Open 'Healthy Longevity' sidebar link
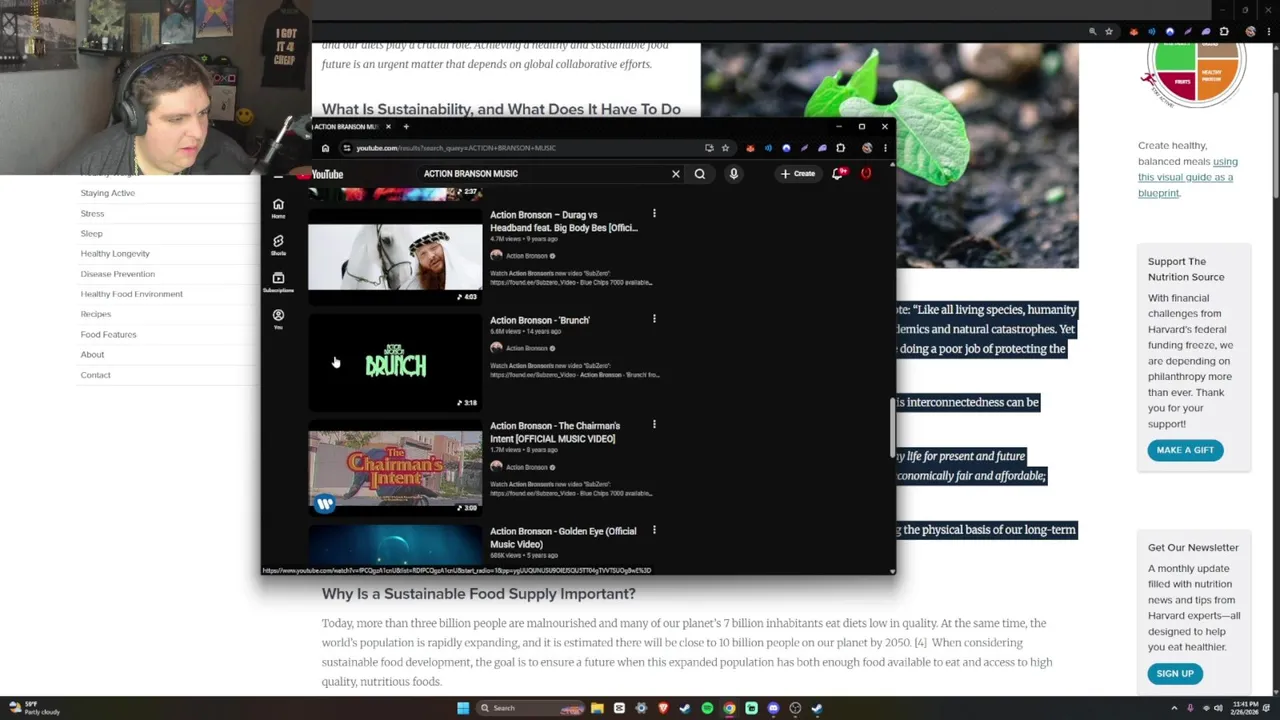The height and width of the screenshot is (720, 1280). coord(115,254)
